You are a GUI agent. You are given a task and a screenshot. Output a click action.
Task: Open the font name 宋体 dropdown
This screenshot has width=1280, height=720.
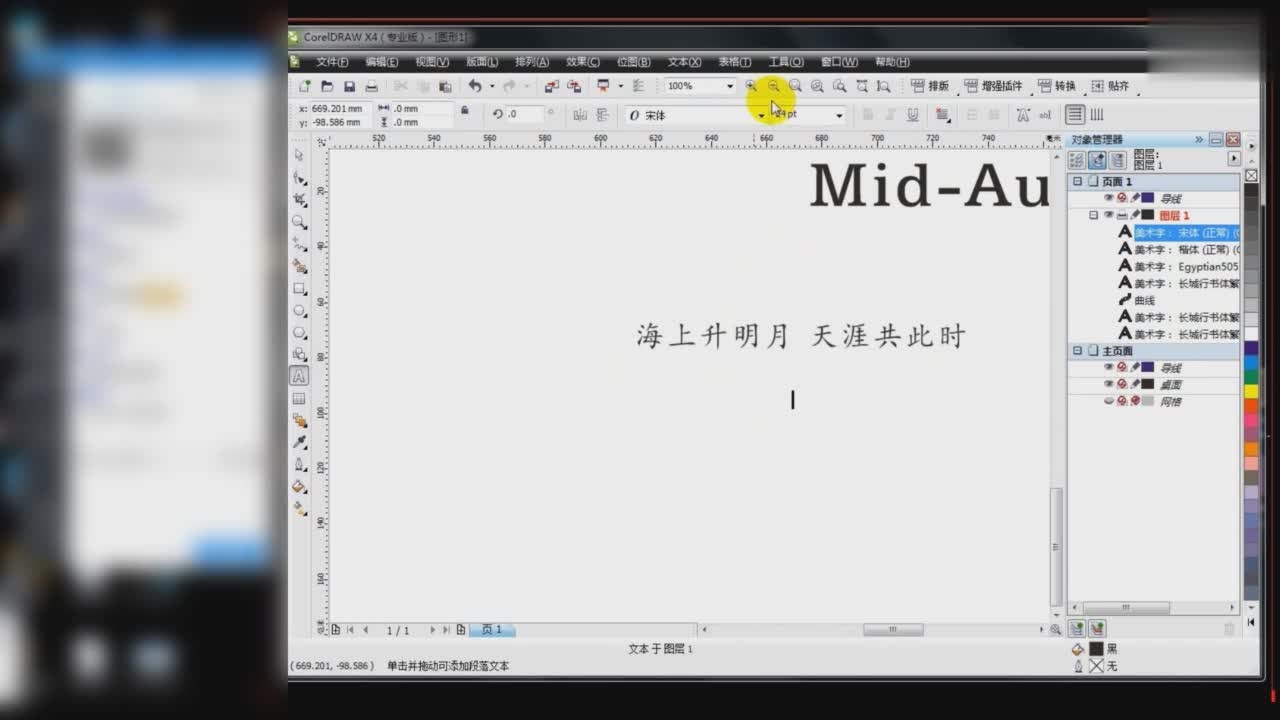761,115
